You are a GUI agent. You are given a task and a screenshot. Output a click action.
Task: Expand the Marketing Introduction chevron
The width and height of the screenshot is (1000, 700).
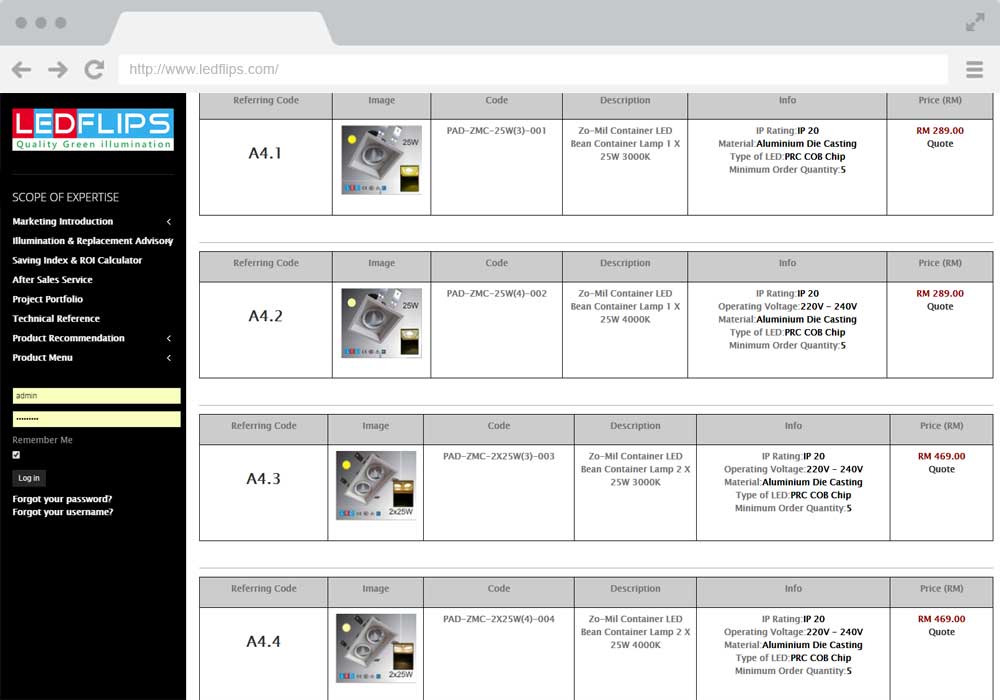169,222
